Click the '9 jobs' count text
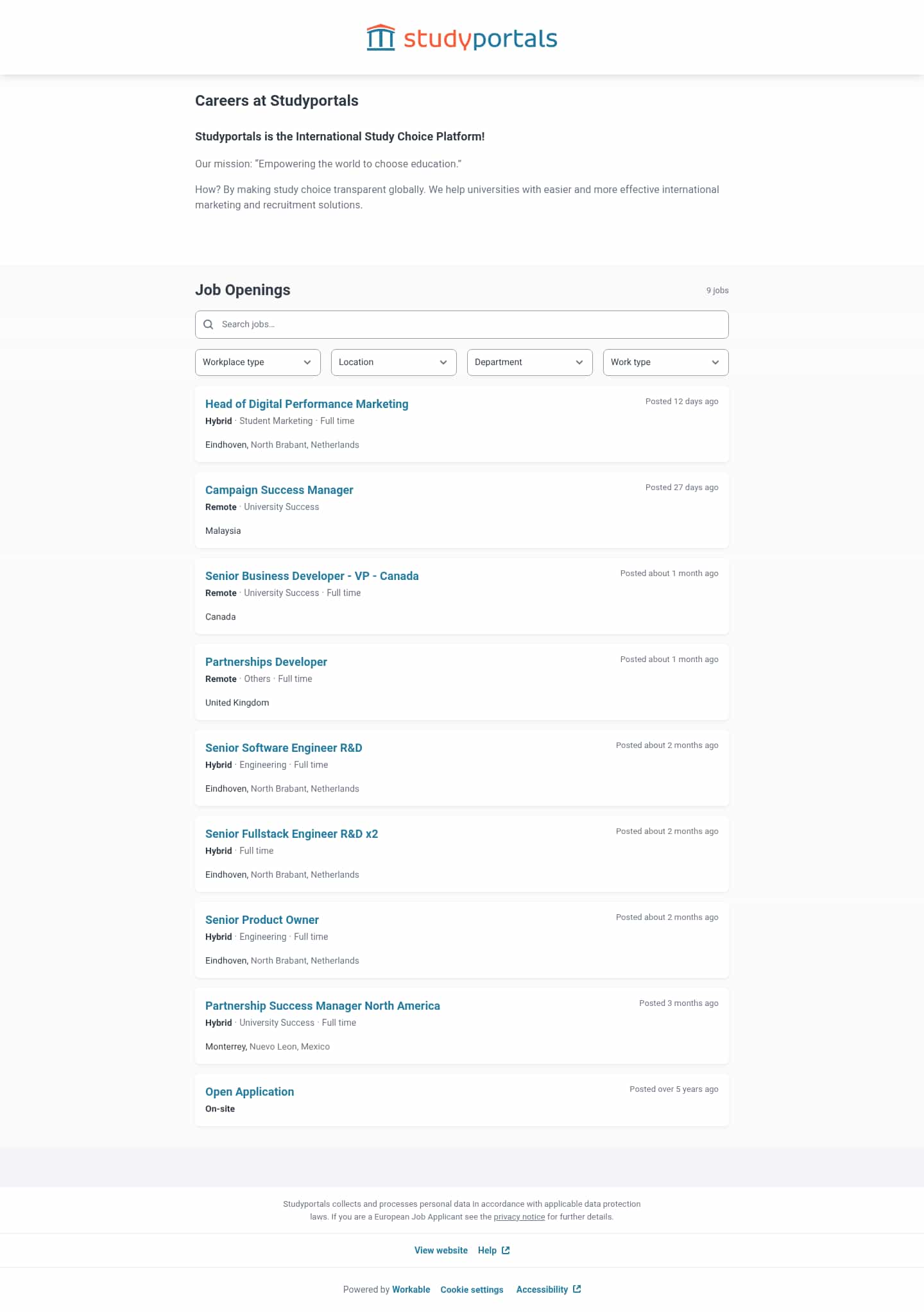The image size is (924, 1312). tap(717, 291)
